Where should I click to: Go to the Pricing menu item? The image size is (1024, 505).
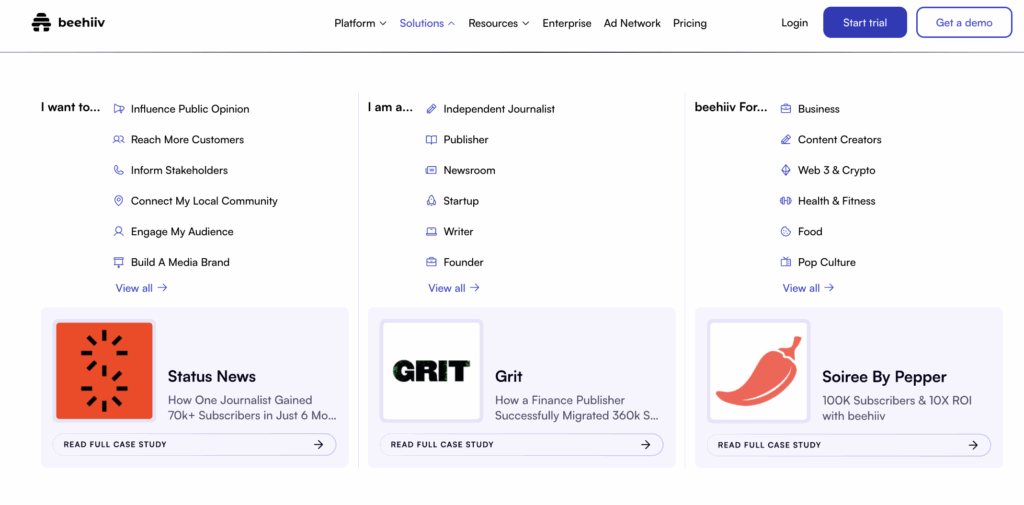pos(689,23)
